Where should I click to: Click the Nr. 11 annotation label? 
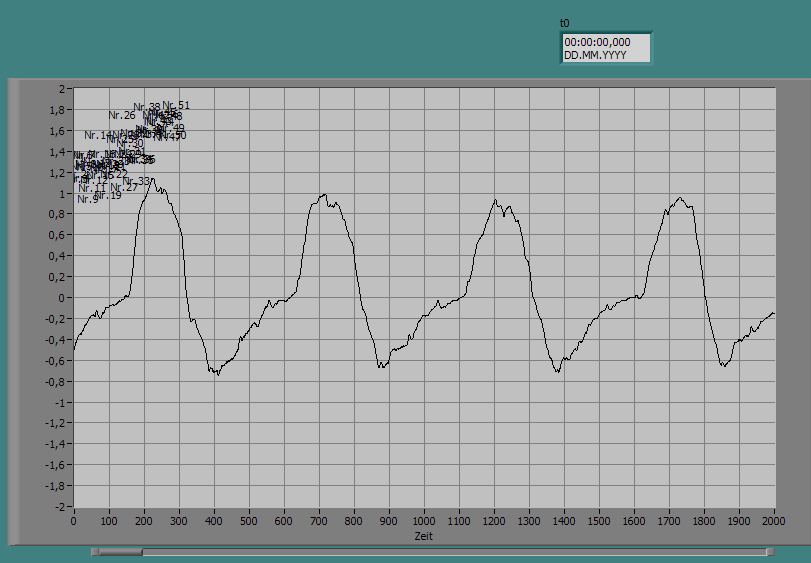click(x=92, y=188)
